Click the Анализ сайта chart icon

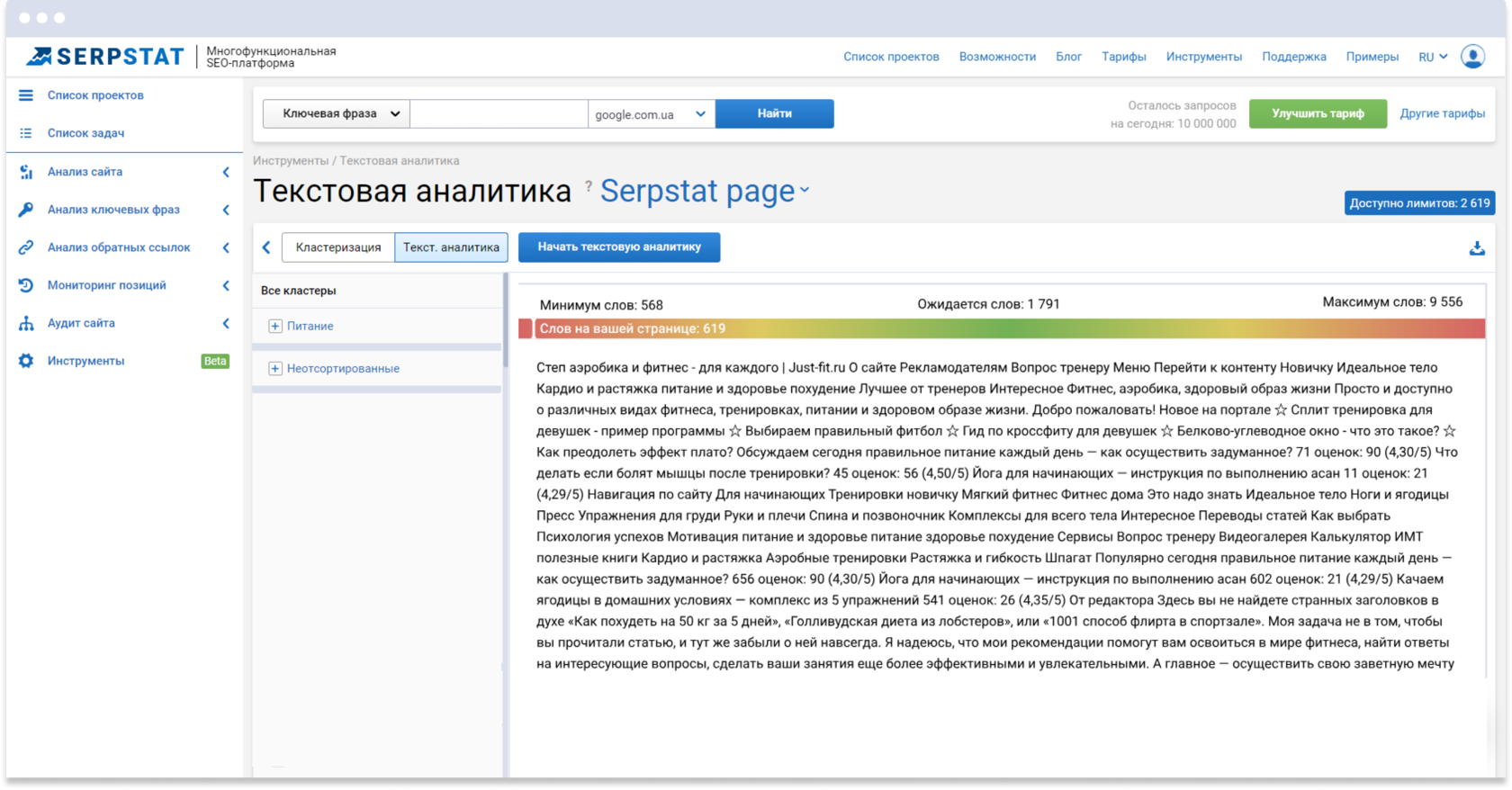(x=26, y=172)
